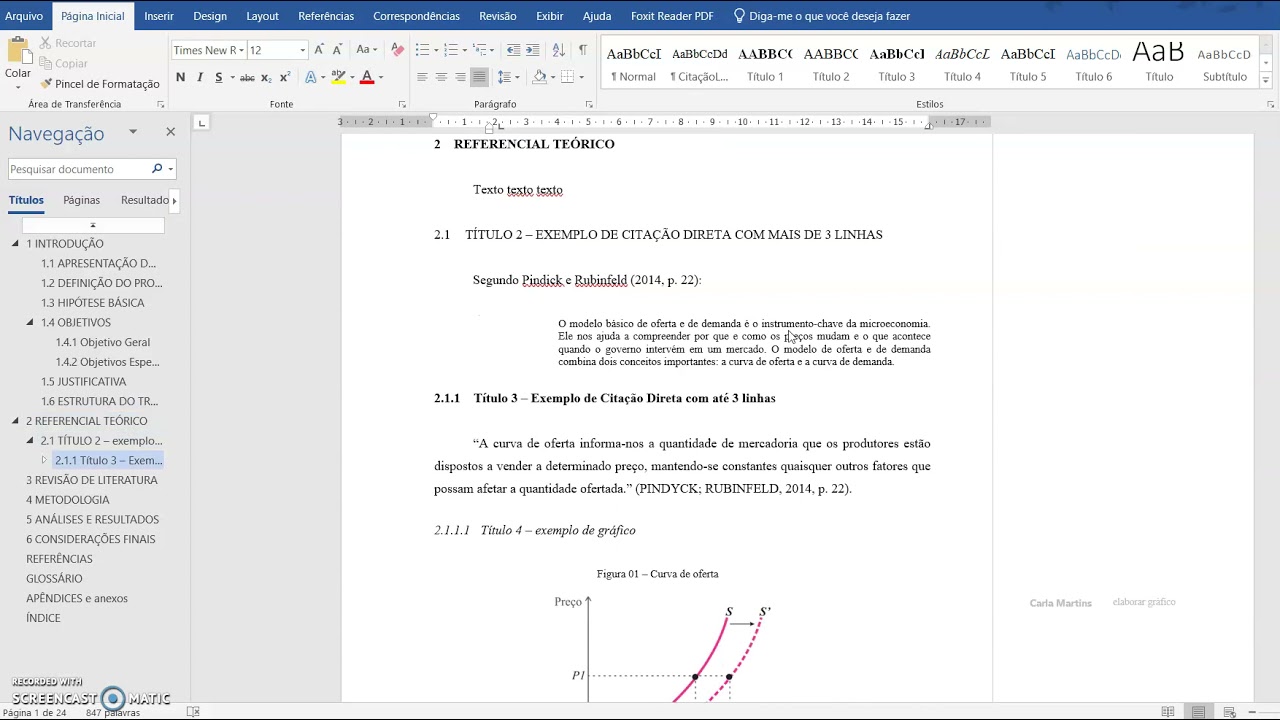Close the Navegação pane
1280x720 pixels.
click(170, 132)
